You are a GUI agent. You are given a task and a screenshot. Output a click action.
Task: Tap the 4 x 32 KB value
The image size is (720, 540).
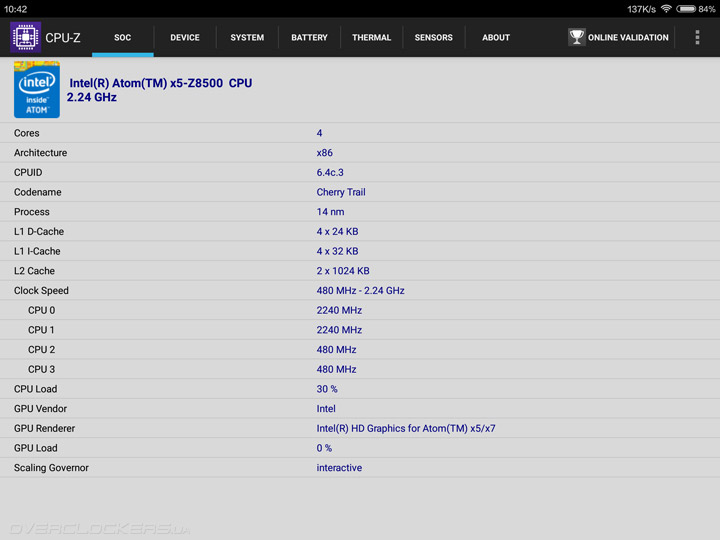point(338,252)
